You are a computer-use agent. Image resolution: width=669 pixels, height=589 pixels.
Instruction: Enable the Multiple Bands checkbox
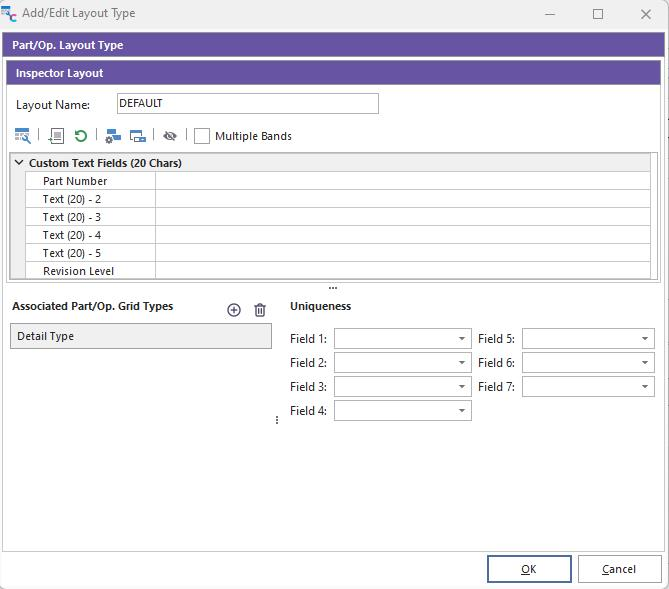(203, 136)
